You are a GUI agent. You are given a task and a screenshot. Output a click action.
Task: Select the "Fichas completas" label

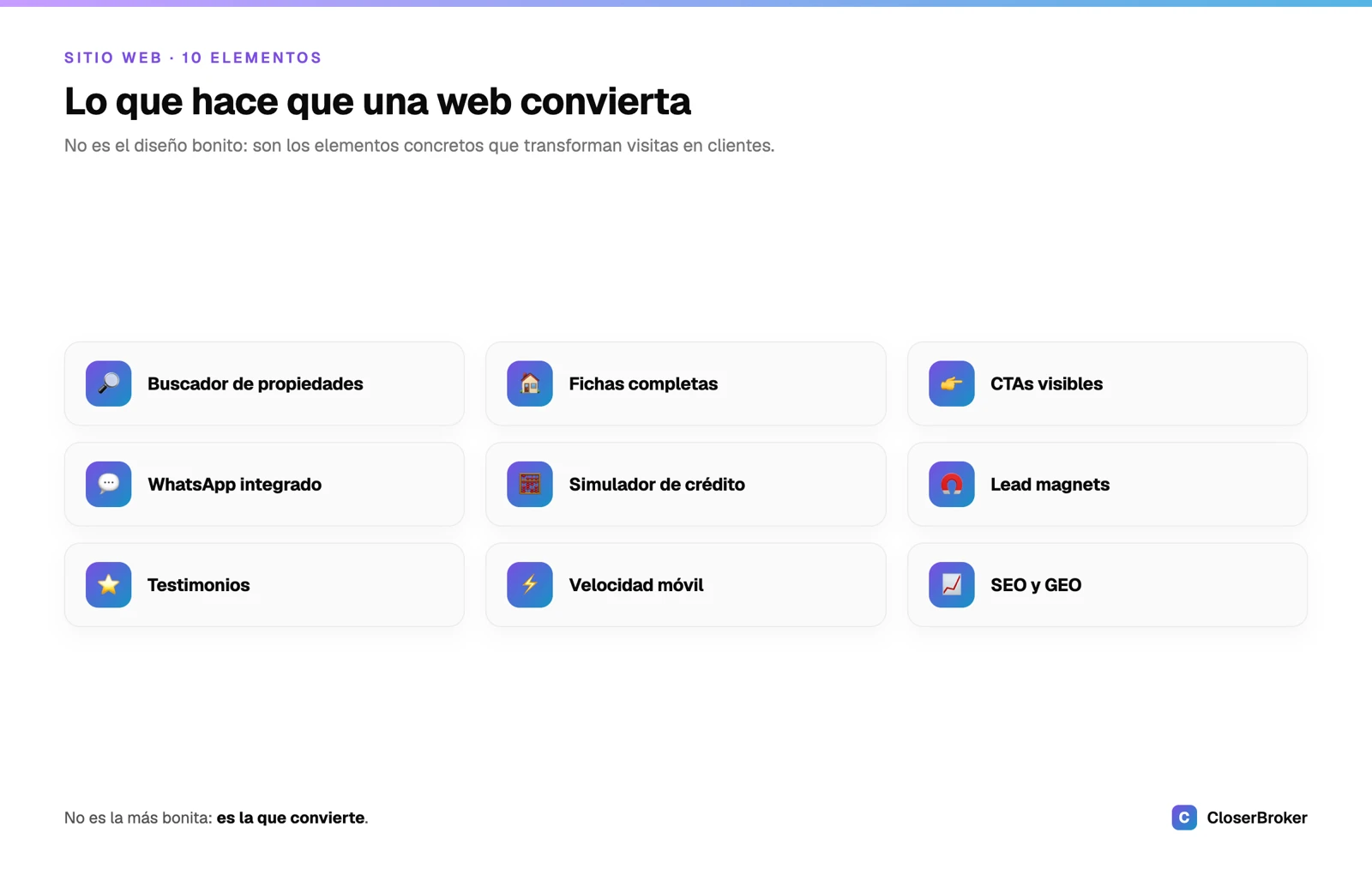643,383
